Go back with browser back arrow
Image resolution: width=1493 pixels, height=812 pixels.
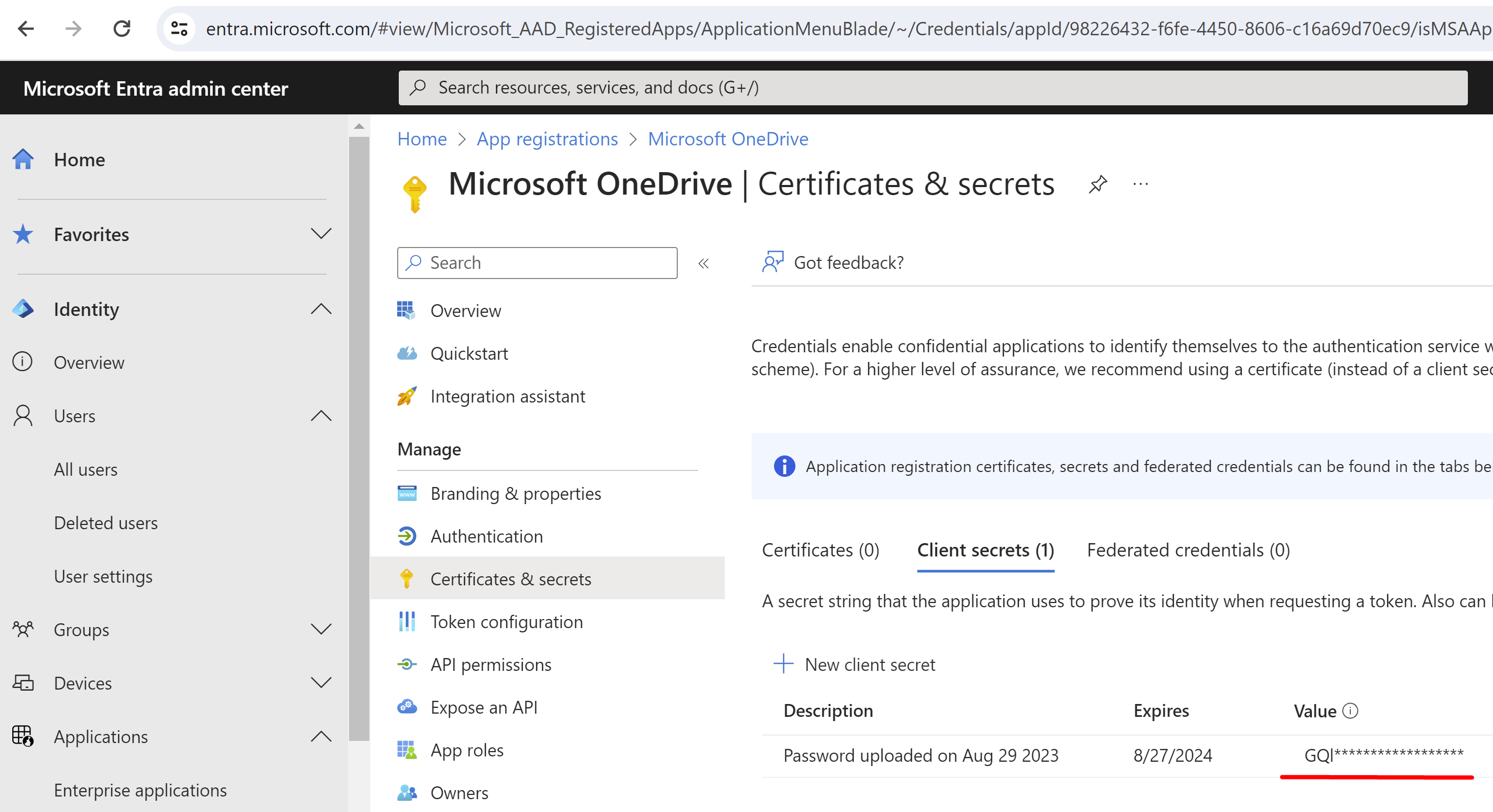(x=26, y=28)
